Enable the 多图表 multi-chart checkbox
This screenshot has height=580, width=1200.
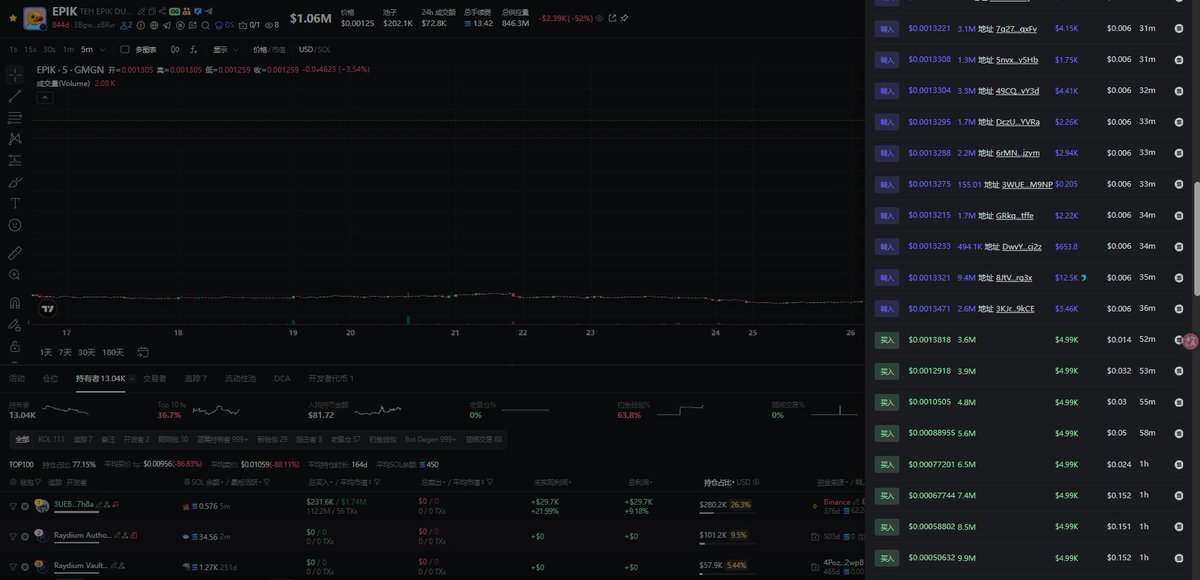[125, 49]
